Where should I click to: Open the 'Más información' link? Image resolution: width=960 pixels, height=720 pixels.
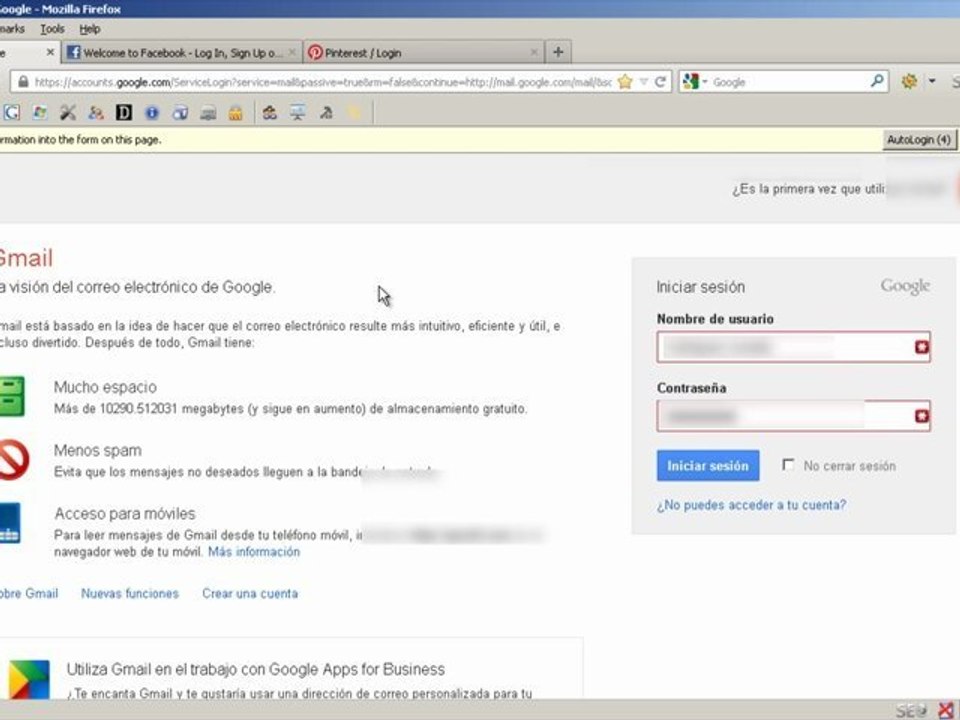tap(253, 552)
